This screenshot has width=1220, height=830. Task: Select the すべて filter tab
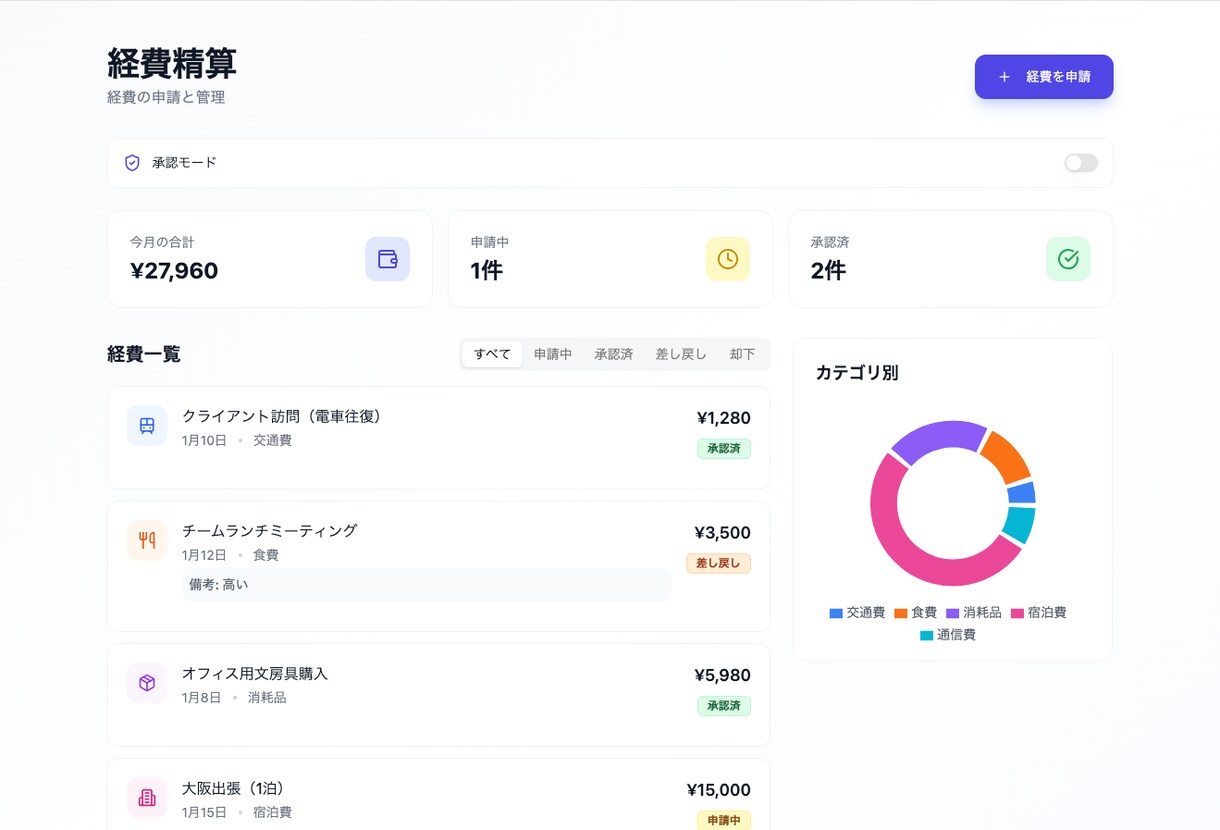pos(492,354)
